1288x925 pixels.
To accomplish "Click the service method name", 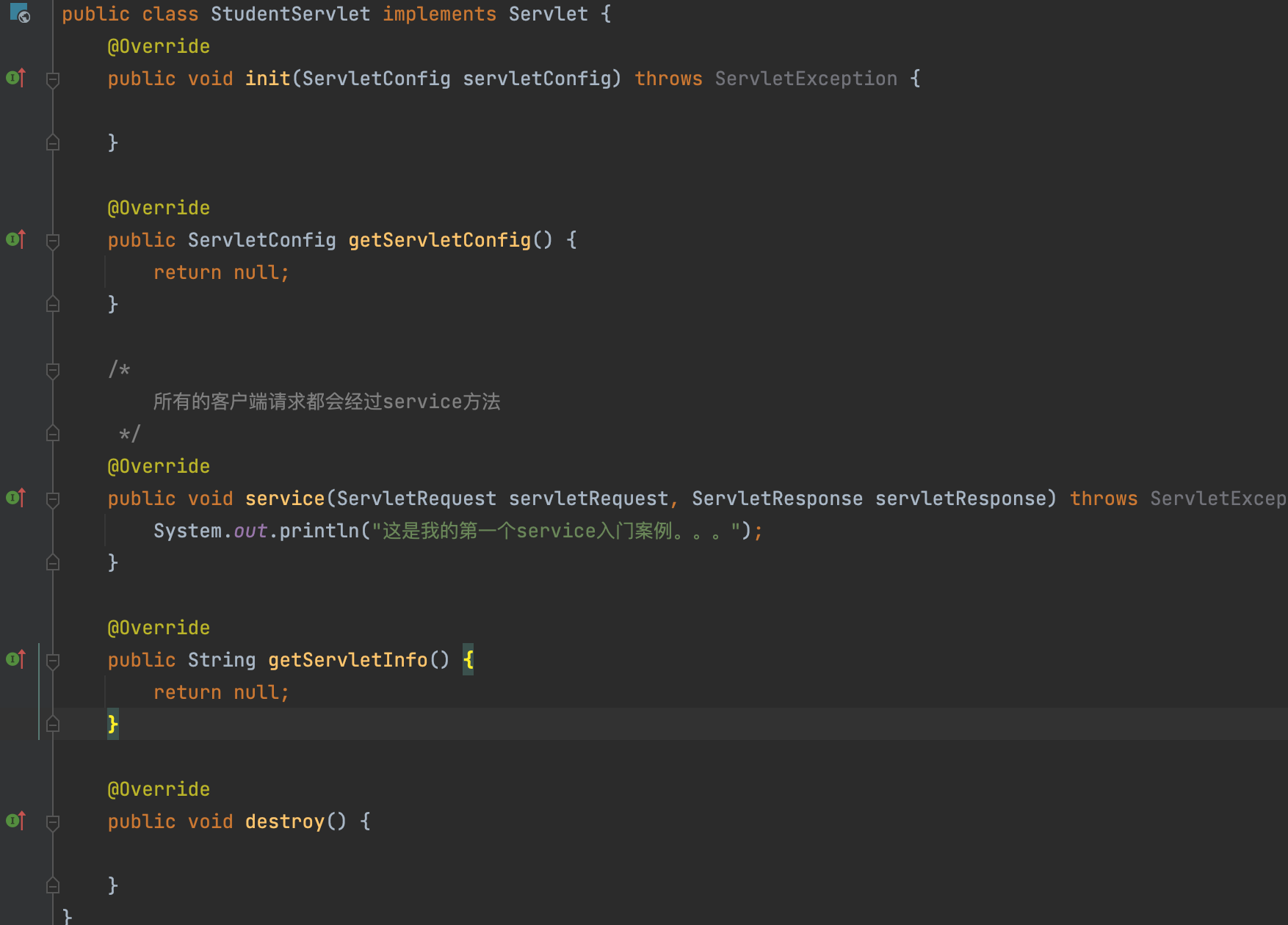I will click(x=285, y=498).
